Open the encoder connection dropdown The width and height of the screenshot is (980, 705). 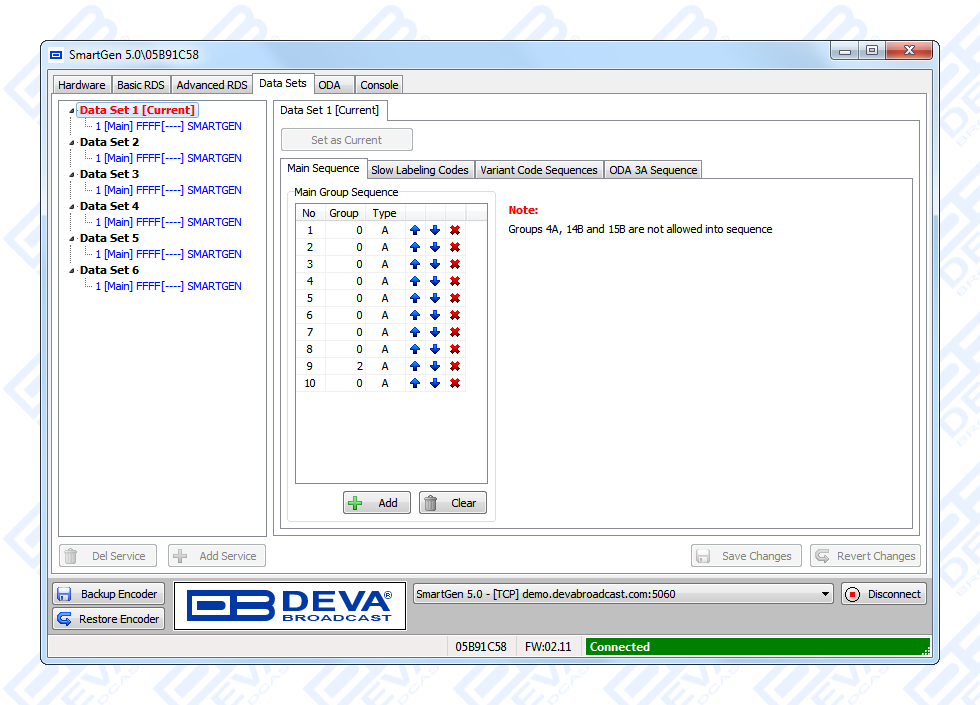click(825, 594)
